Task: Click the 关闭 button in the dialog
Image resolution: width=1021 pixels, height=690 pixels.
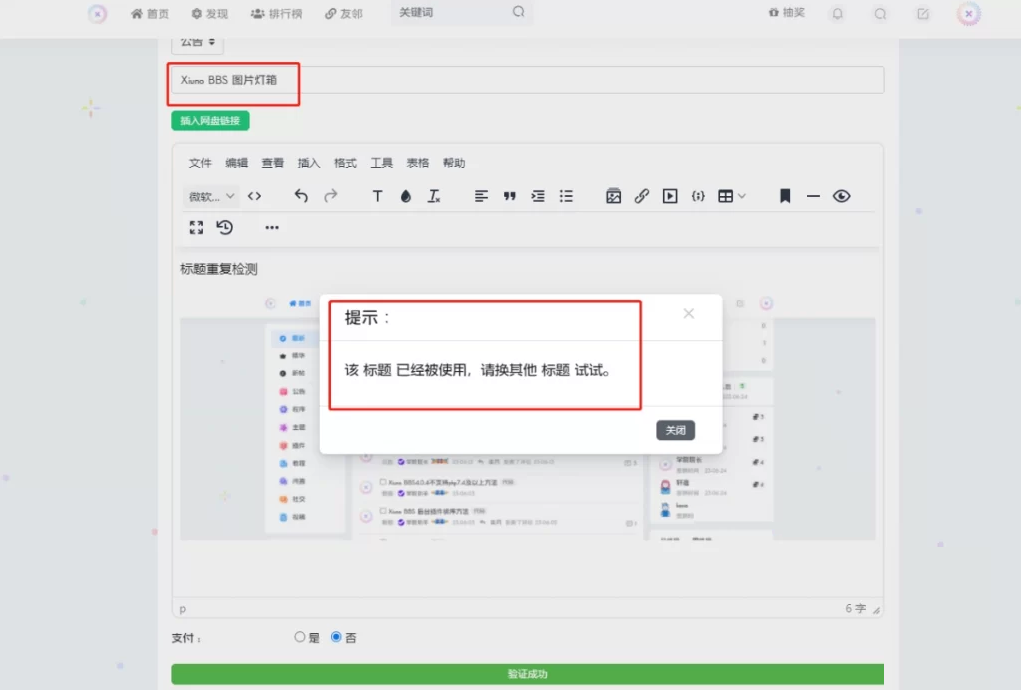Action: click(675, 430)
